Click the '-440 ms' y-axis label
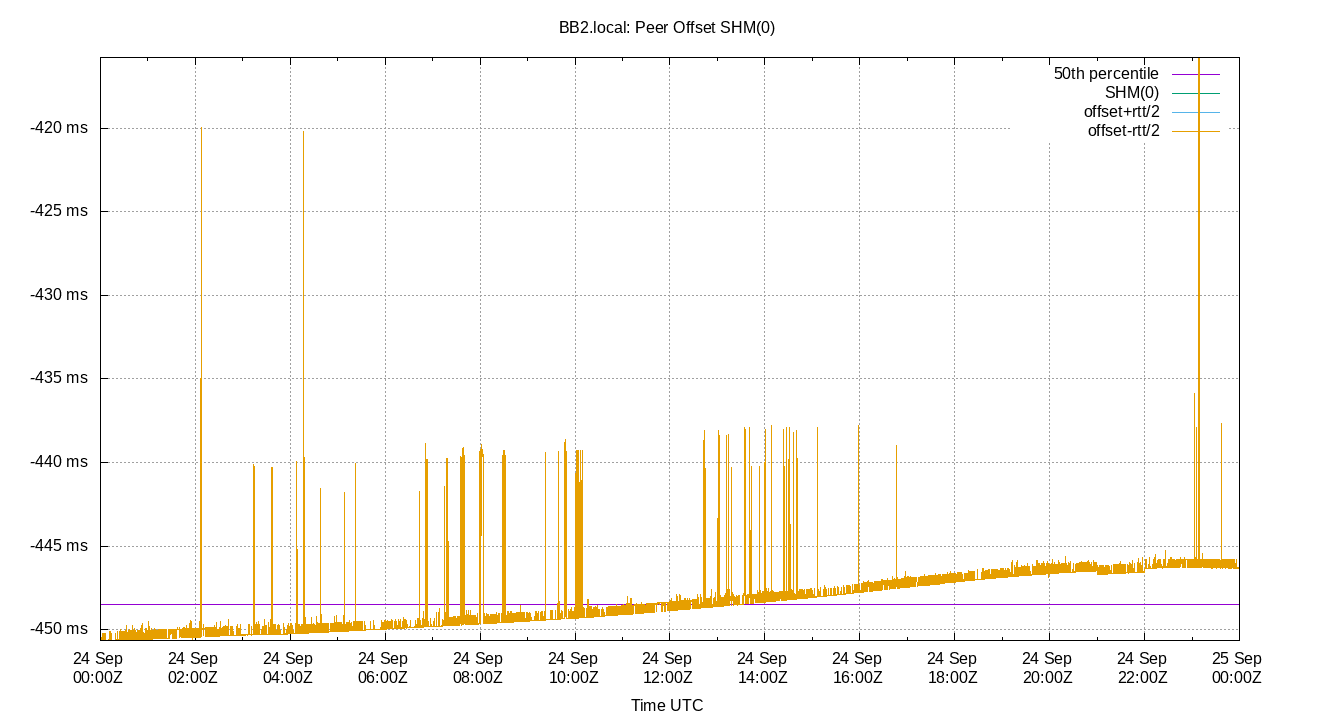1340x720 pixels. click(x=59, y=462)
